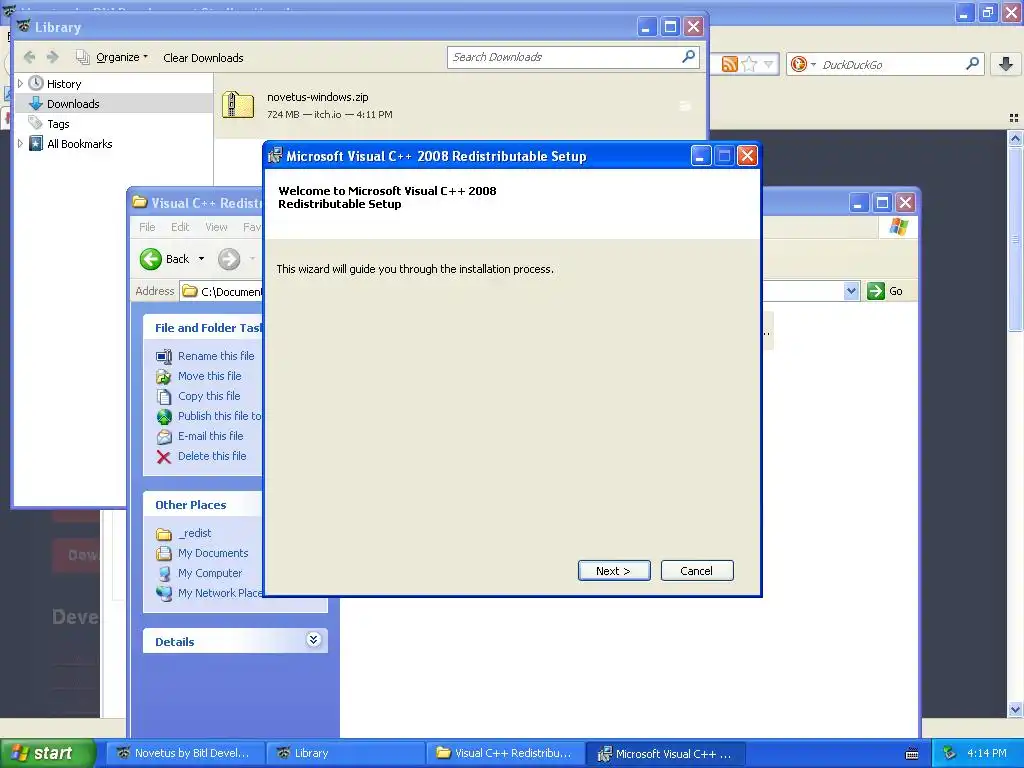Click the taskbar clock showing 4:14 PM

click(987, 754)
